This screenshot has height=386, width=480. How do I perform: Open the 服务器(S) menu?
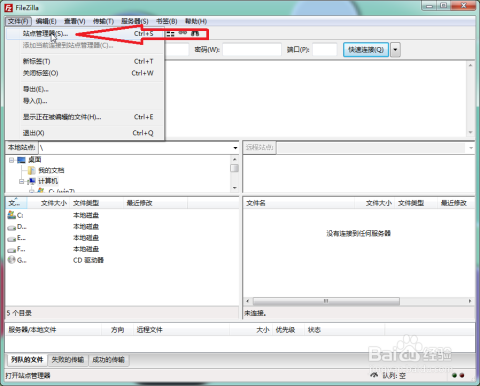[x=135, y=21]
